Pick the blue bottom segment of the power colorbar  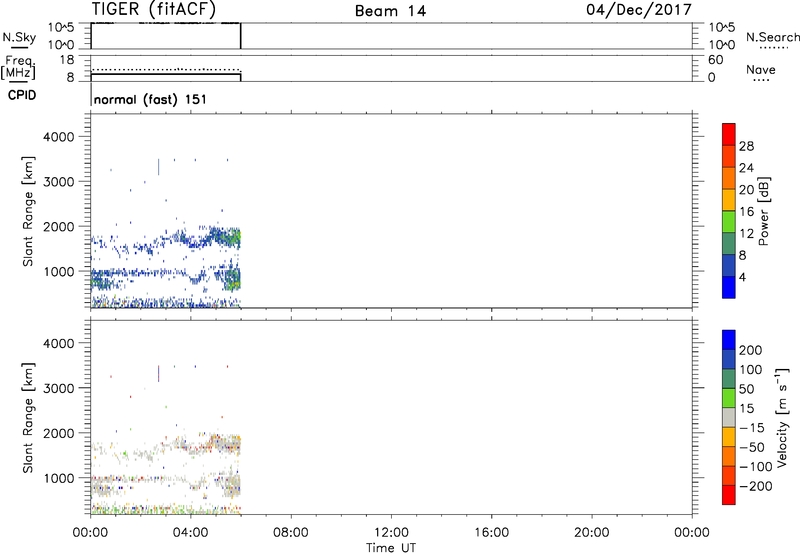[729, 287]
